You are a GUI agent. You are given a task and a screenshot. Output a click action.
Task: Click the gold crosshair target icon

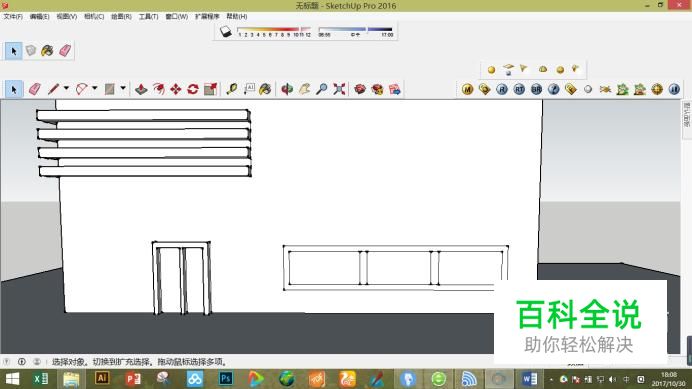[x=657, y=89]
